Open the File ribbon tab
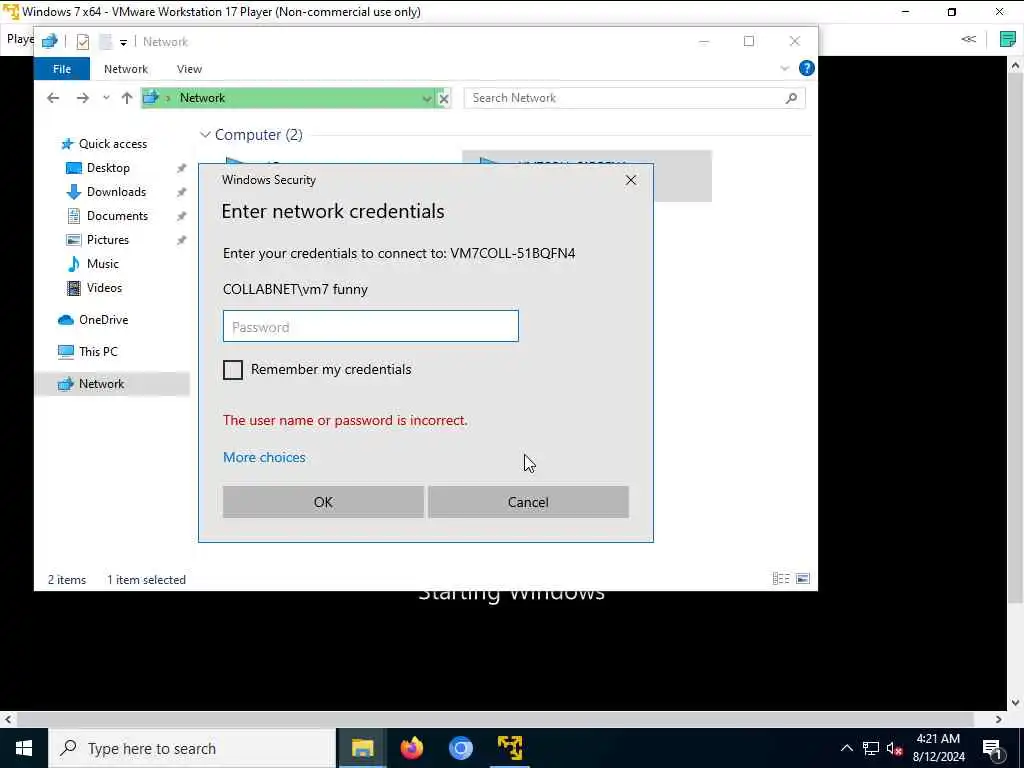The height and width of the screenshot is (768, 1024). click(62, 69)
